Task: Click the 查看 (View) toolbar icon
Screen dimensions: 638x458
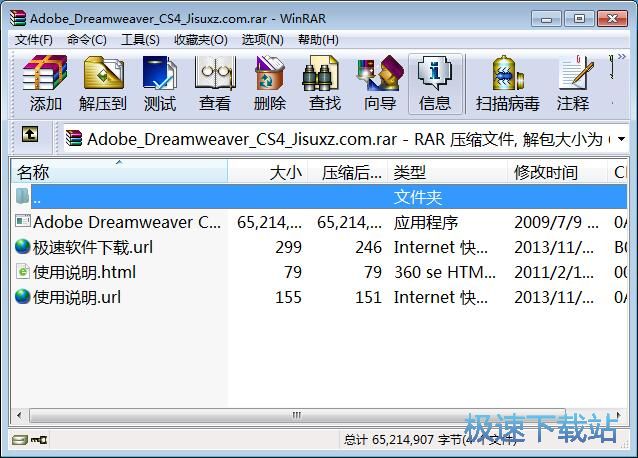Action: click(x=215, y=73)
